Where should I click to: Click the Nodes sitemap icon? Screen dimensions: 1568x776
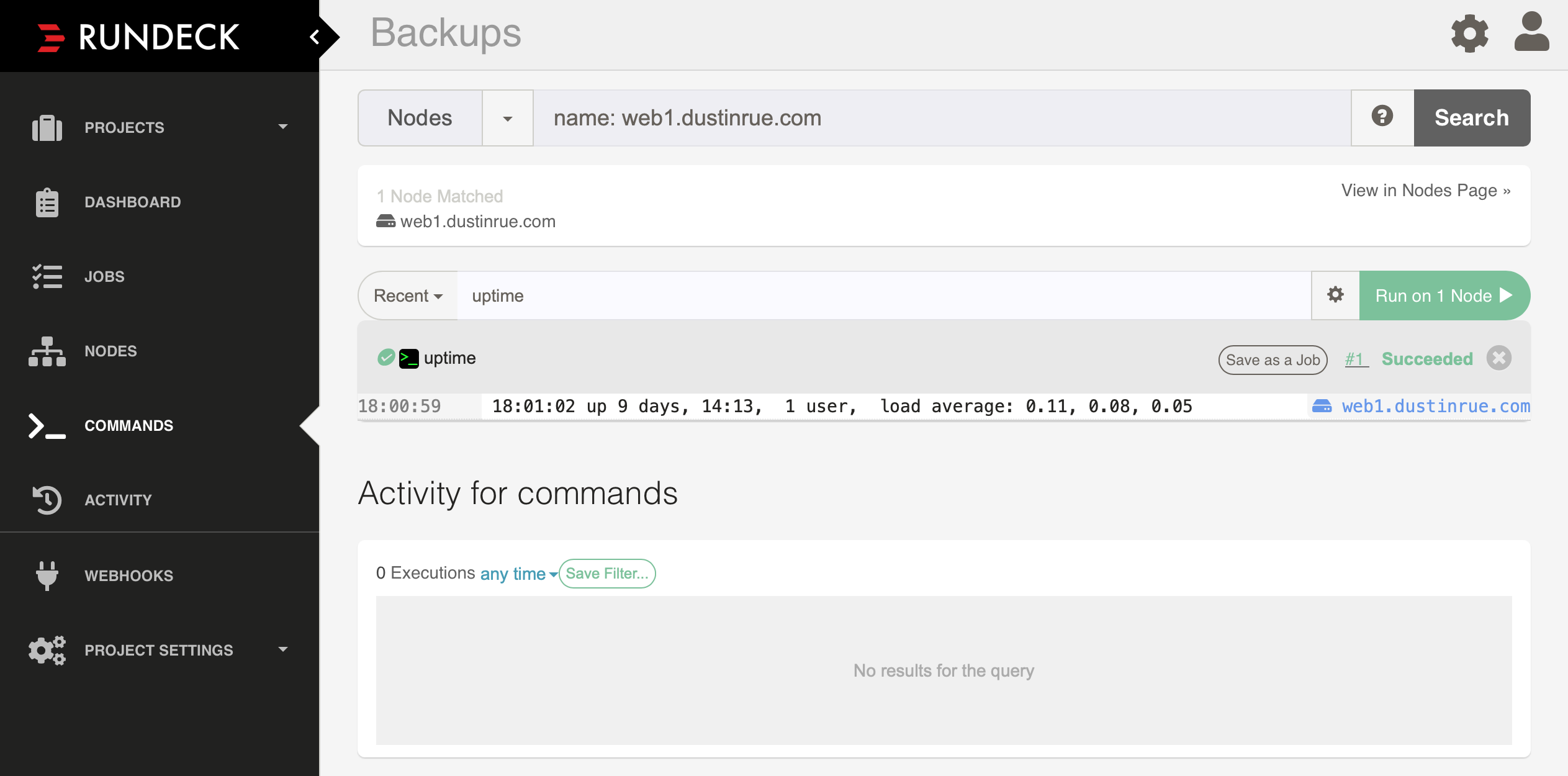pos(47,351)
